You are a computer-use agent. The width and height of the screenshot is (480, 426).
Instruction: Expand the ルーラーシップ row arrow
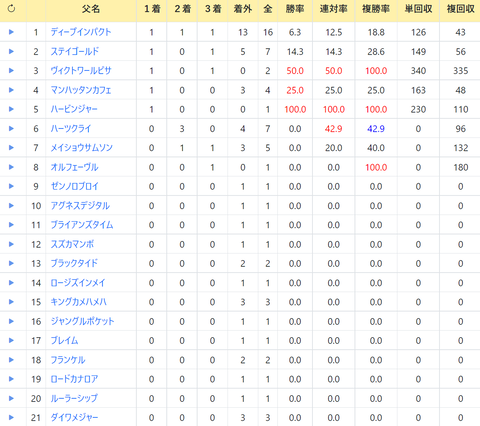coord(11,398)
